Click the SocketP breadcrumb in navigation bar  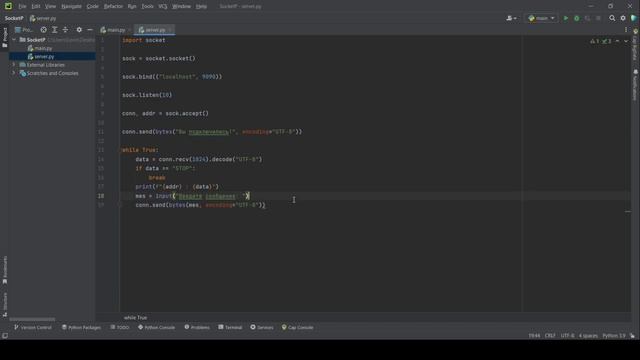point(14,18)
